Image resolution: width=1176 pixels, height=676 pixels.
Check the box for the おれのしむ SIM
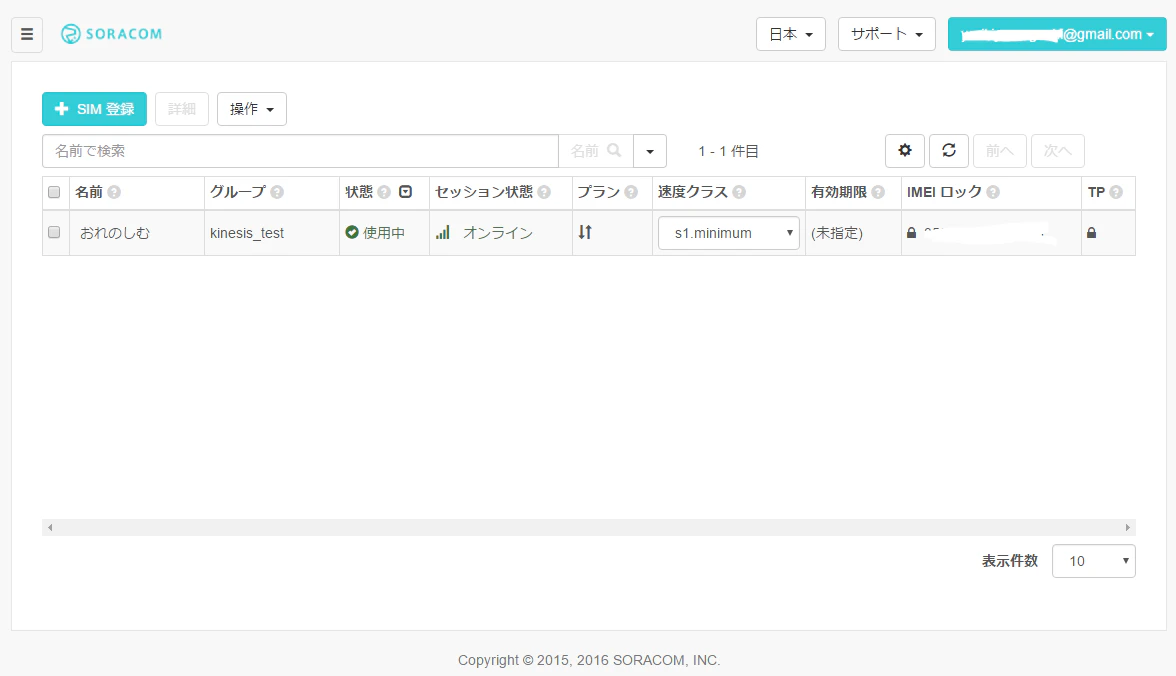pos(54,233)
